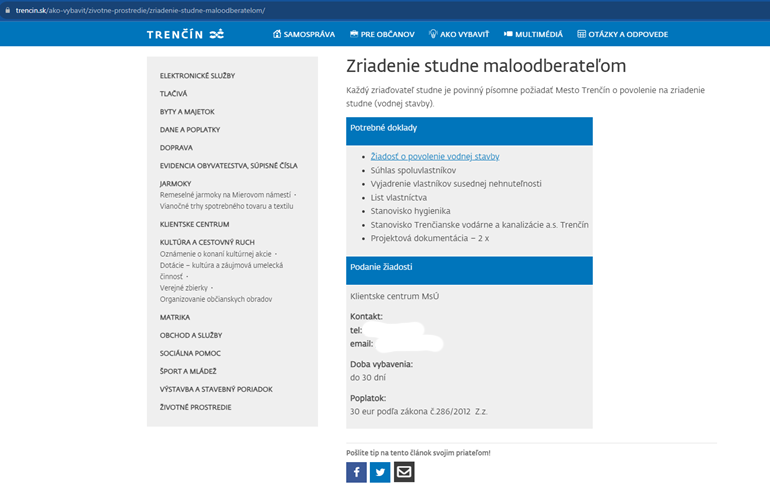
Task: Open Otázky a odpovede page
Action: (622, 34)
